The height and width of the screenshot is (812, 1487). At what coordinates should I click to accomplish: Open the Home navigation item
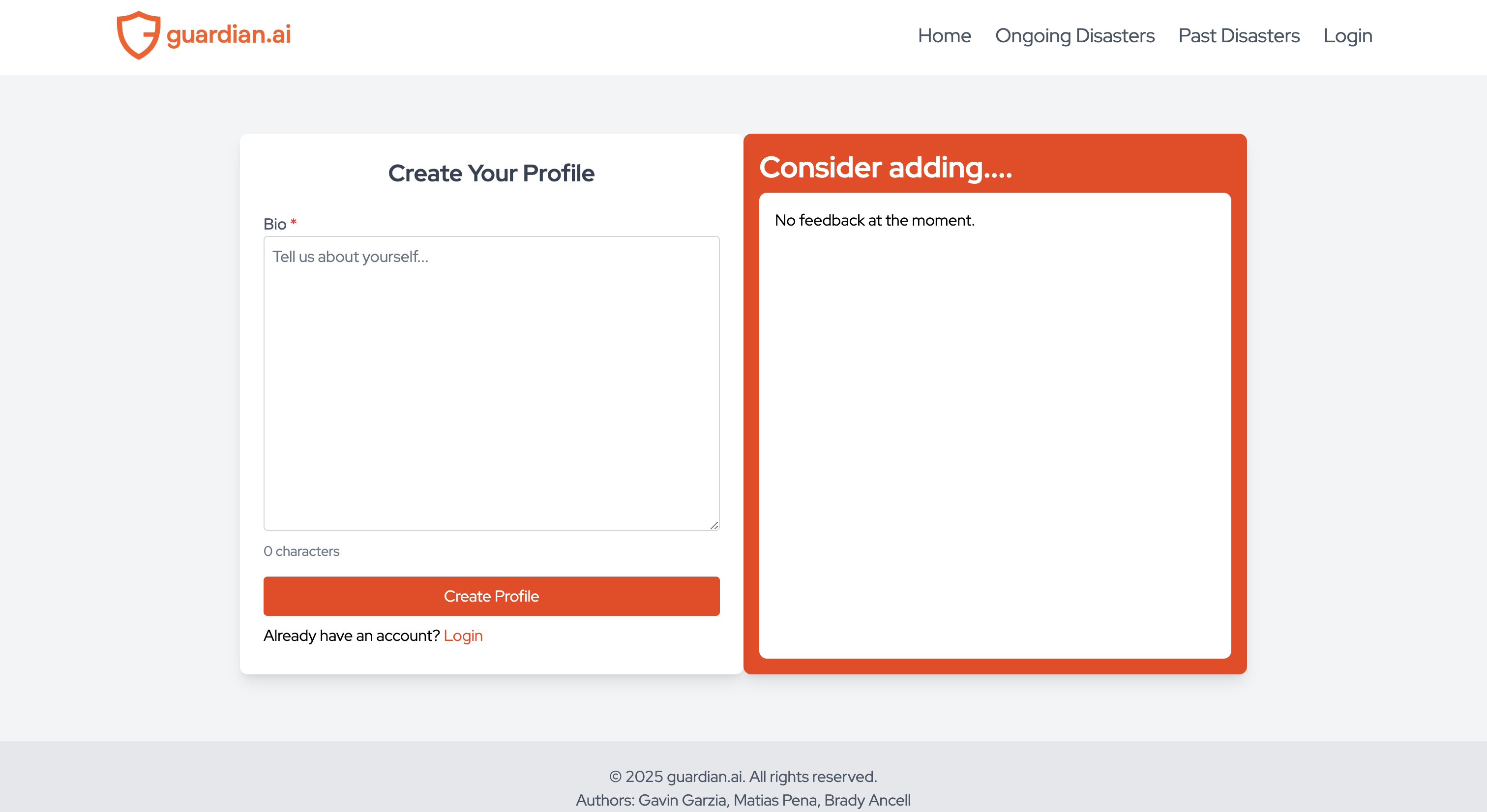click(944, 36)
